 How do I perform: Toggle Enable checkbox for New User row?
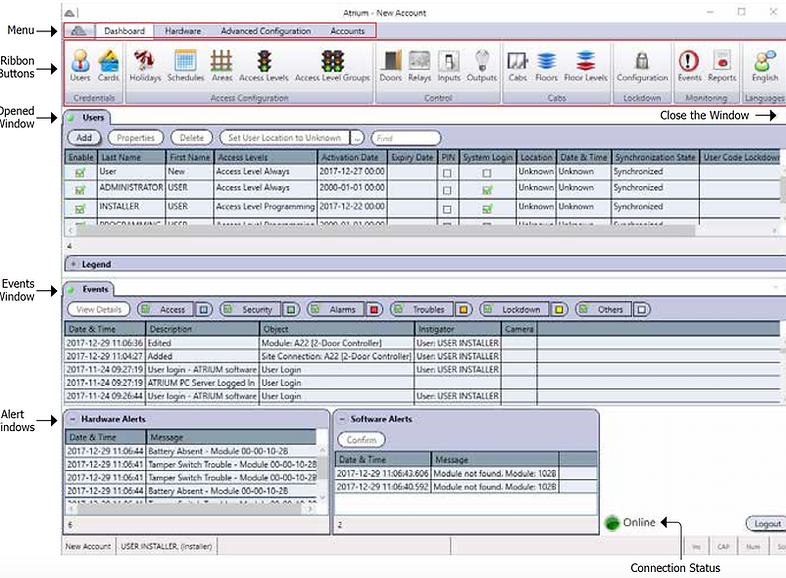pyautogui.click(x=80, y=173)
